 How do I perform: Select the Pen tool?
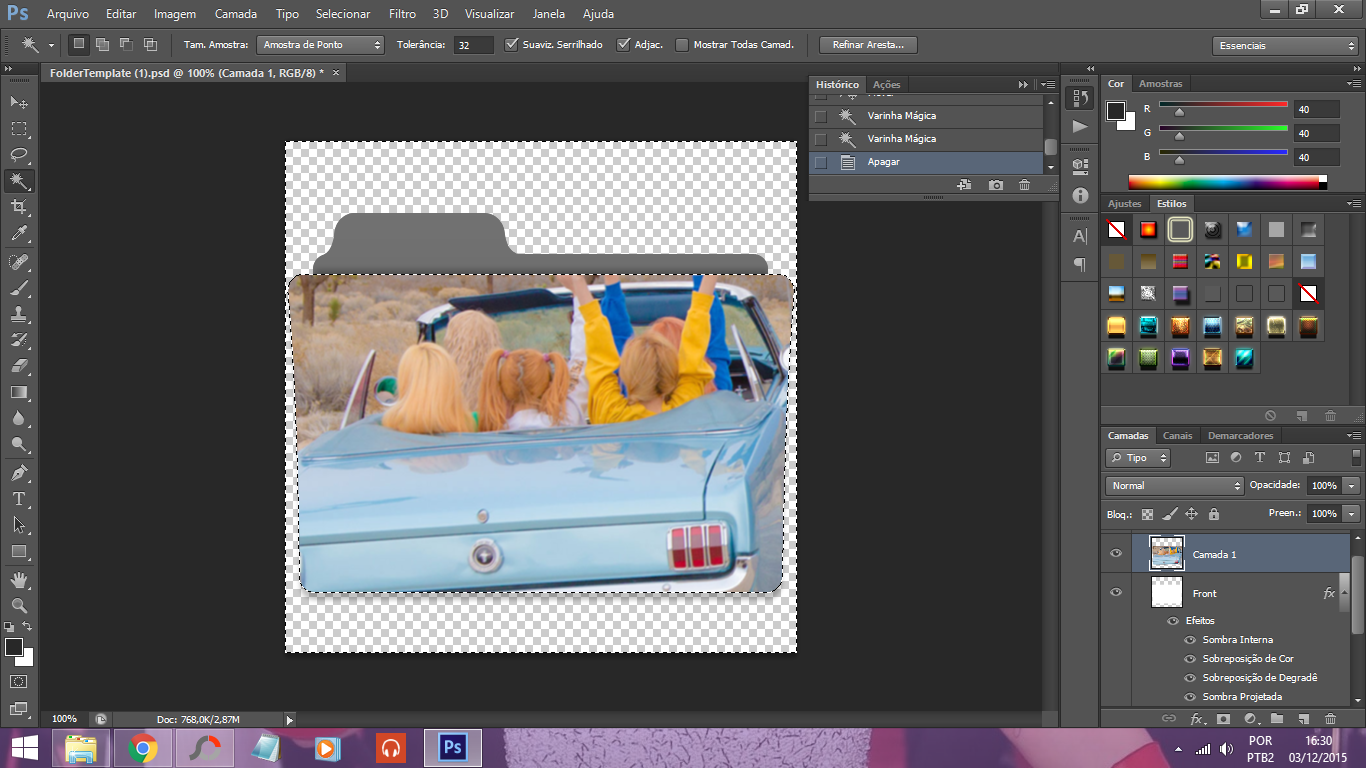click(19, 472)
